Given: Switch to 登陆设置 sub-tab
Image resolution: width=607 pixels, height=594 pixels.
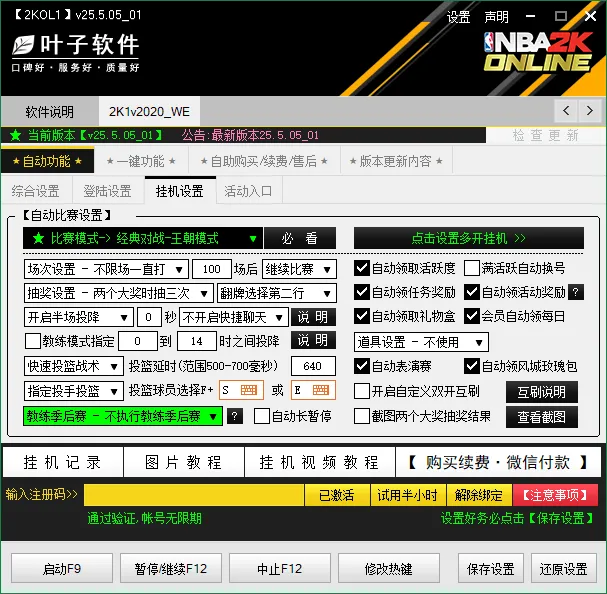Looking at the screenshot, I should click(108, 191).
